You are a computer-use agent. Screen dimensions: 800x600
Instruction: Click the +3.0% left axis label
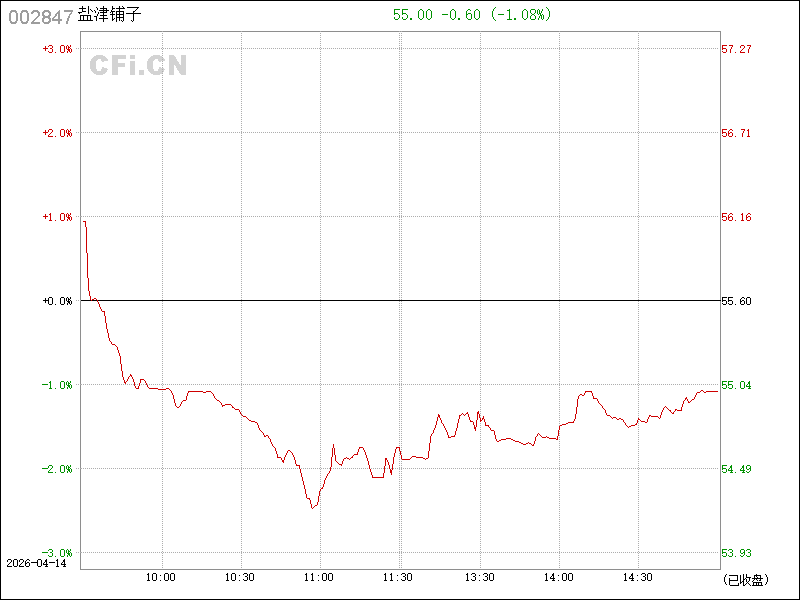click(57, 49)
